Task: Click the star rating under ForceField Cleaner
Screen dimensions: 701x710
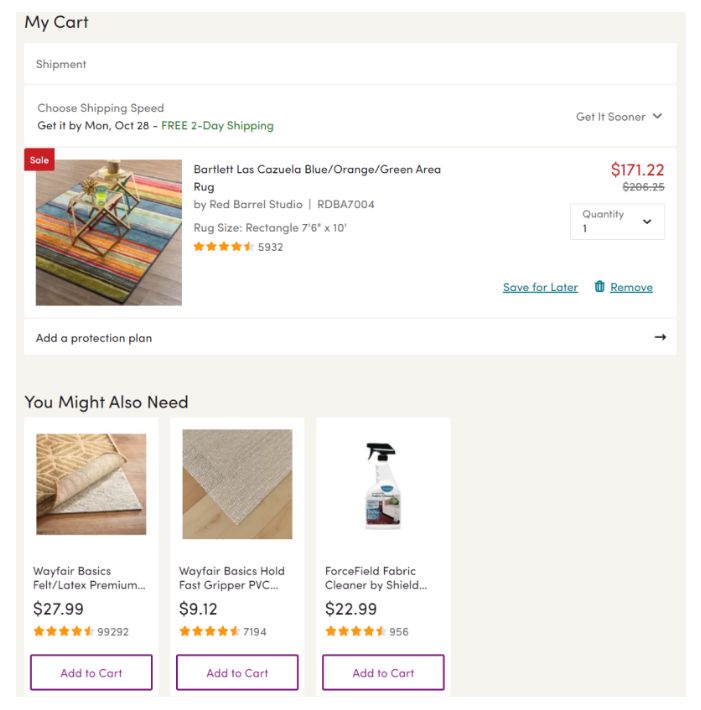Action: pos(355,631)
